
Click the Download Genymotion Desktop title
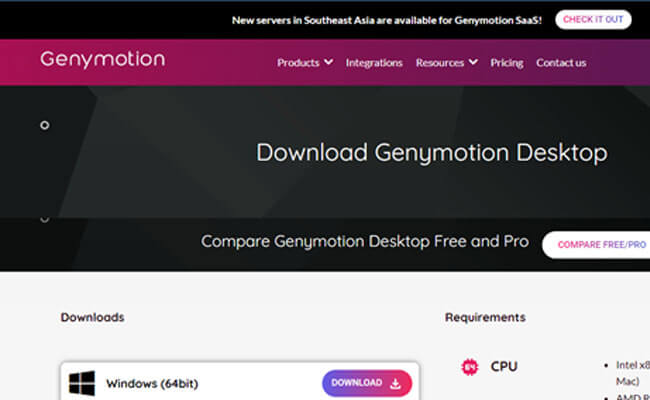[432, 153]
